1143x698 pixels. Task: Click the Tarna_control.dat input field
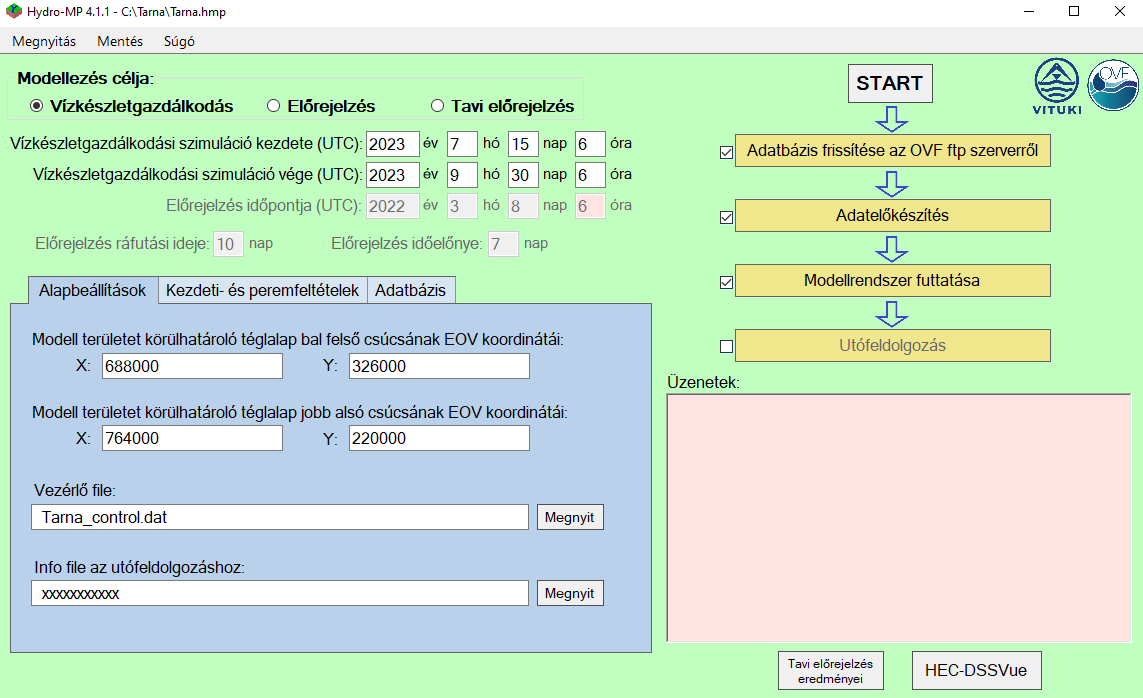tap(279, 517)
